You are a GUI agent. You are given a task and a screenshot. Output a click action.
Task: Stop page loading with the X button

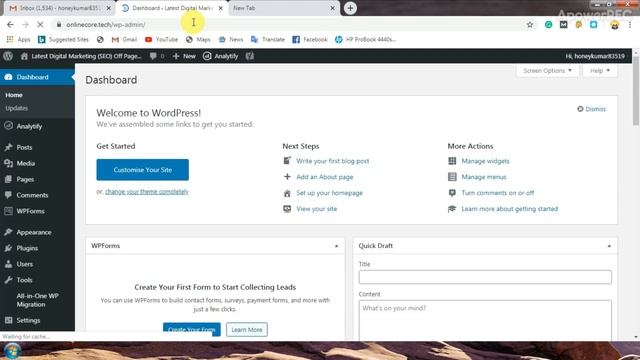pyautogui.click(x=40, y=24)
